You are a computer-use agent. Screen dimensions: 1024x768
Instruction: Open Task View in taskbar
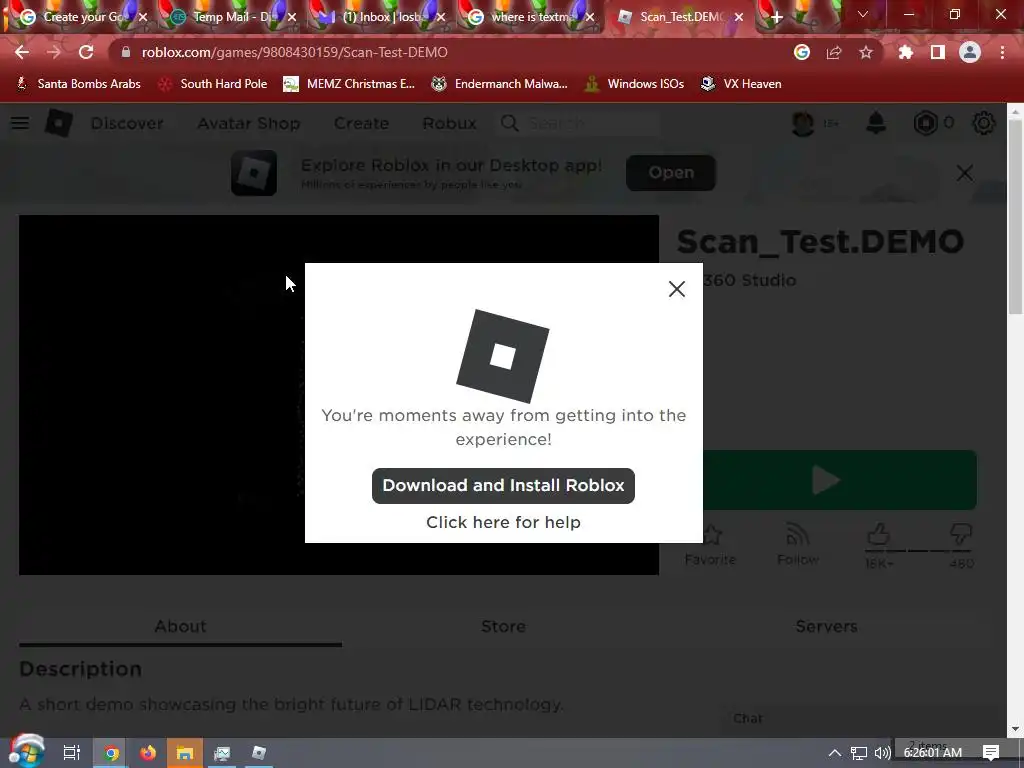click(71, 752)
